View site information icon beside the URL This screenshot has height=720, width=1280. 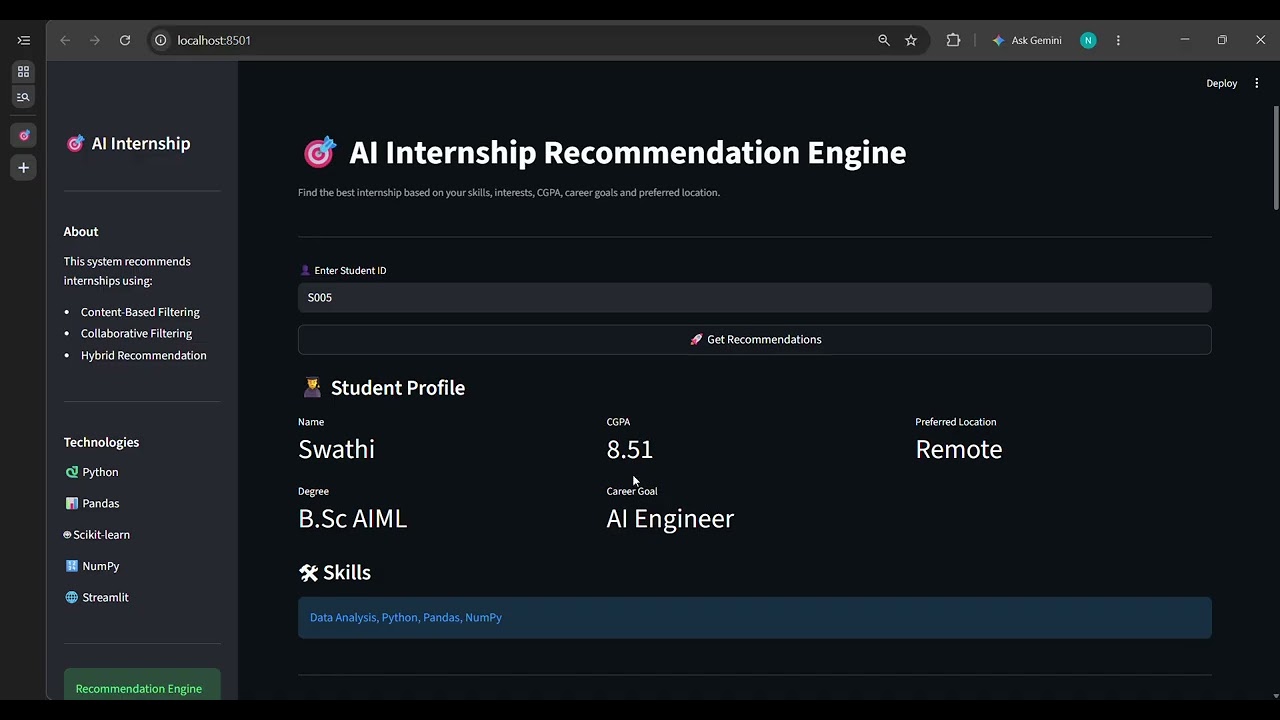[x=160, y=40]
